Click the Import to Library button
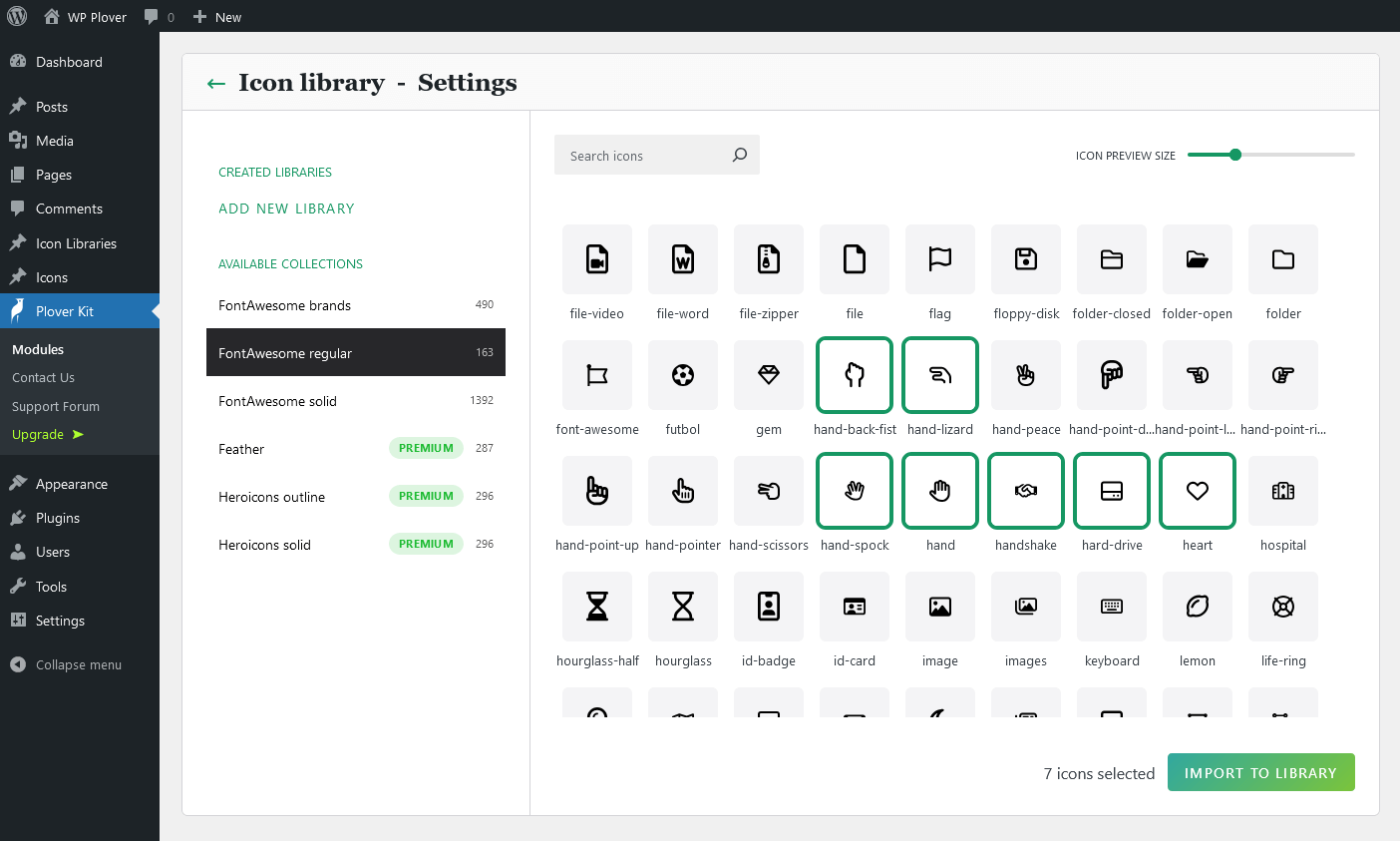Image resolution: width=1400 pixels, height=841 pixels. pyautogui.click(x=1260, y=772)
